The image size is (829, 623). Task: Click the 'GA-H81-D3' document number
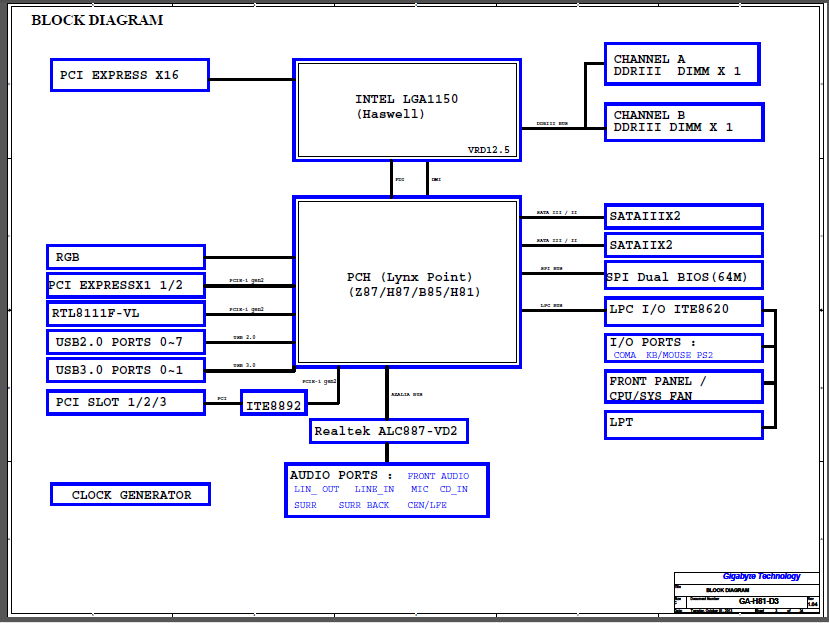click(759, 601)
